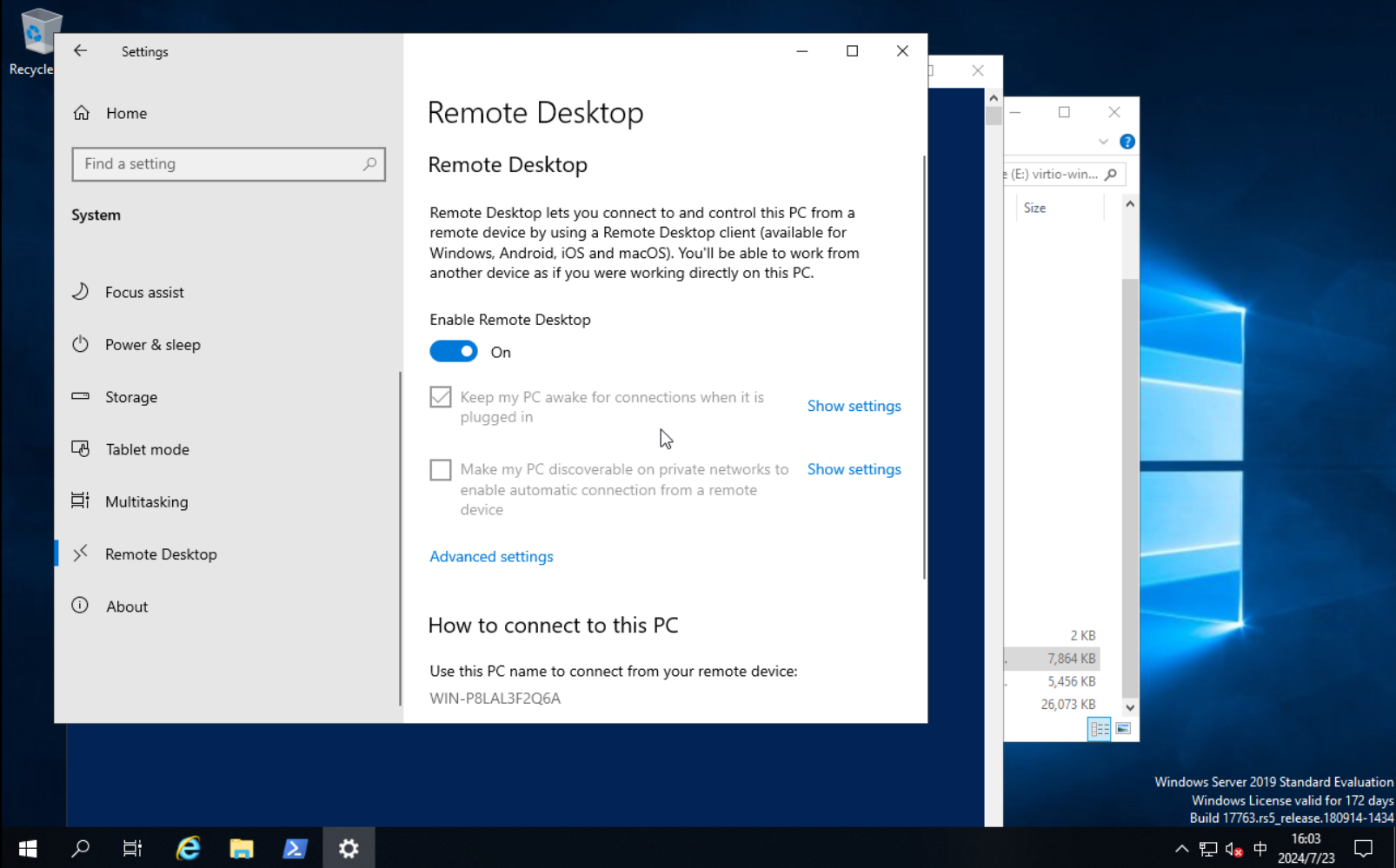The image size is (1396, 868).
Task: Open Storage settings in sidebar
Action: [131, 397]
